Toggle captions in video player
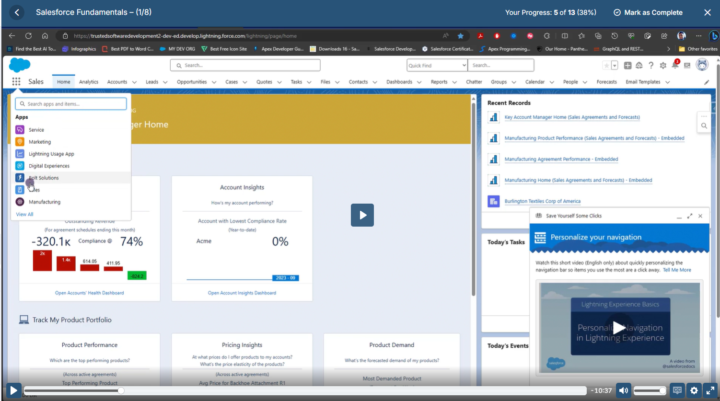720x401 pixels. (677, 390)
